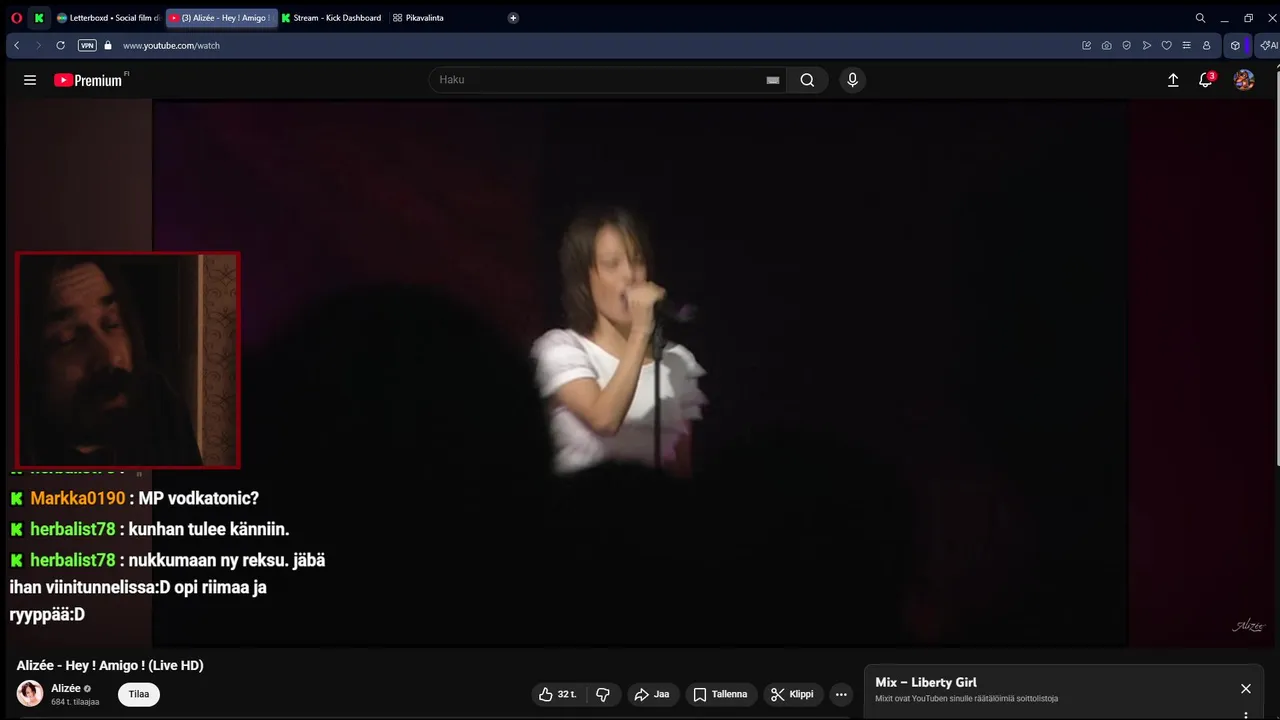Viewport: 1280px width, 720px height.
Task: Open the browser profile account icon
Action: pos(1206,45)
